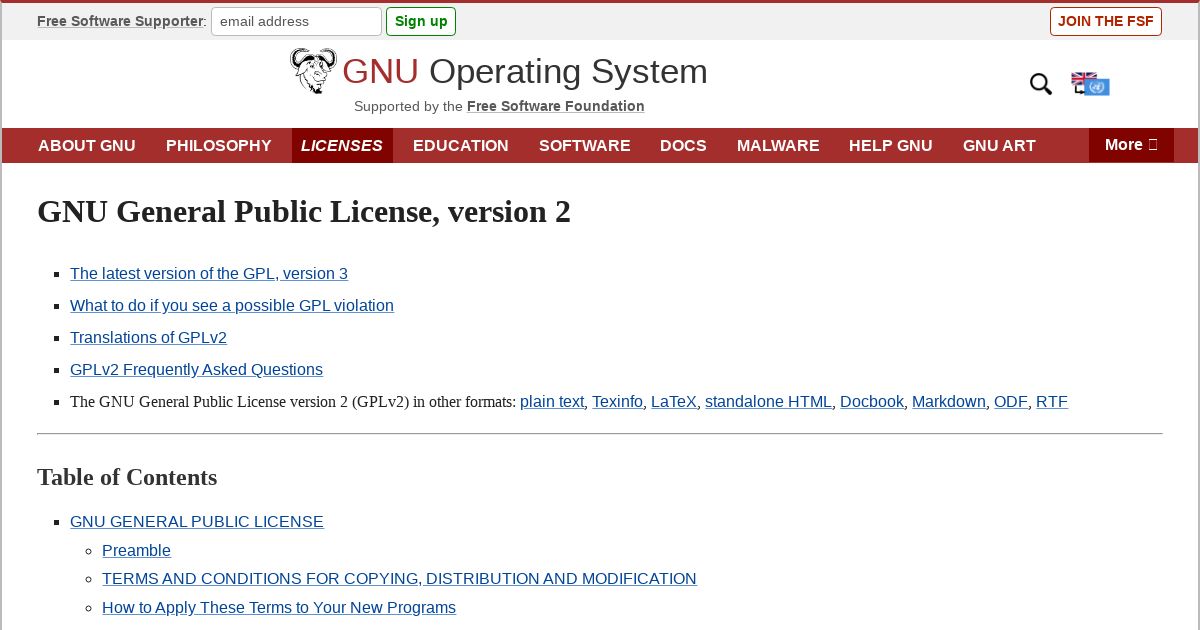This screenshot has width=1200, height=630.
Task: Click the GNU head logo
Action: point(313,71)
